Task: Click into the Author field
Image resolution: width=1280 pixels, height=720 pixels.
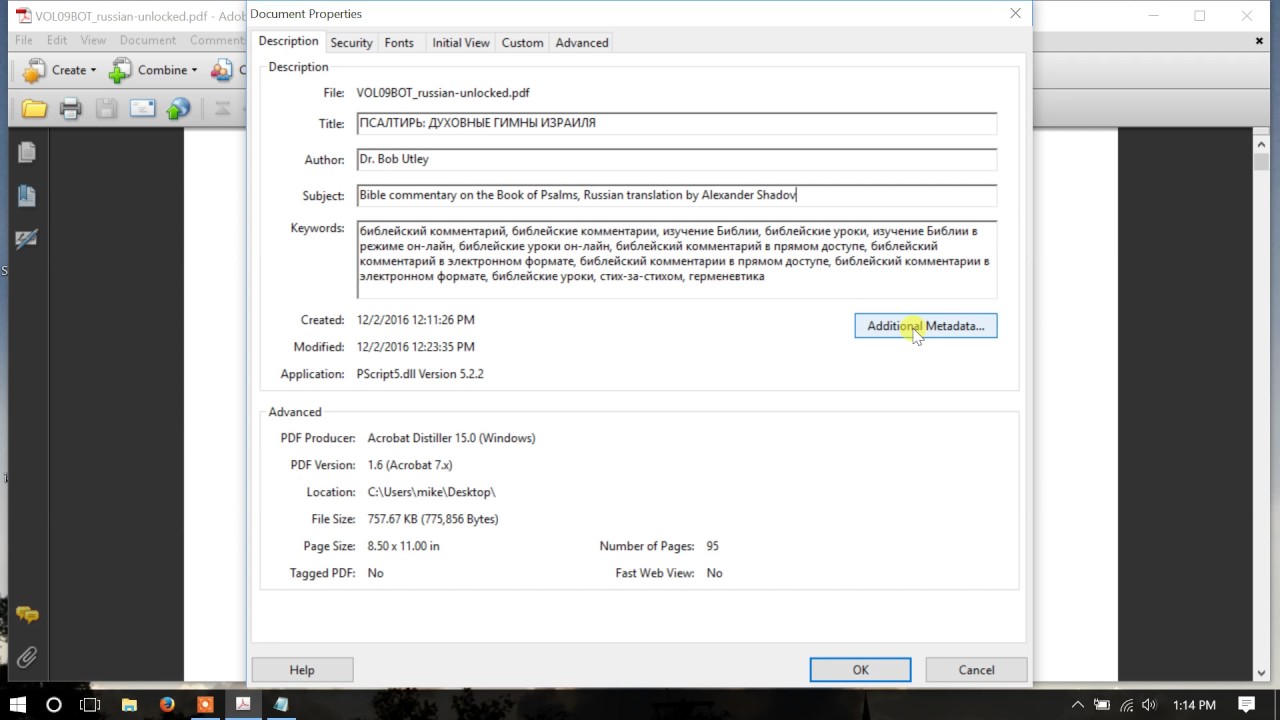Action: (x=677, y=159)
